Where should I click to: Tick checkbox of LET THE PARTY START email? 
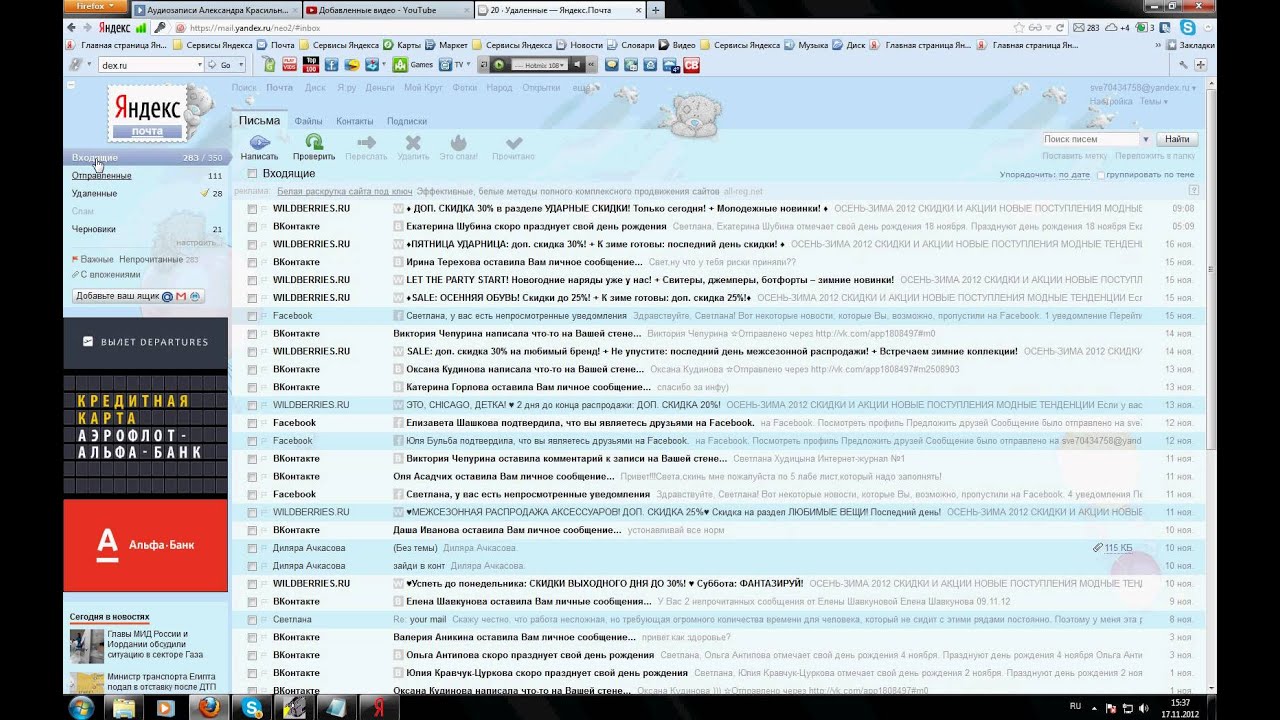[252, 280]
